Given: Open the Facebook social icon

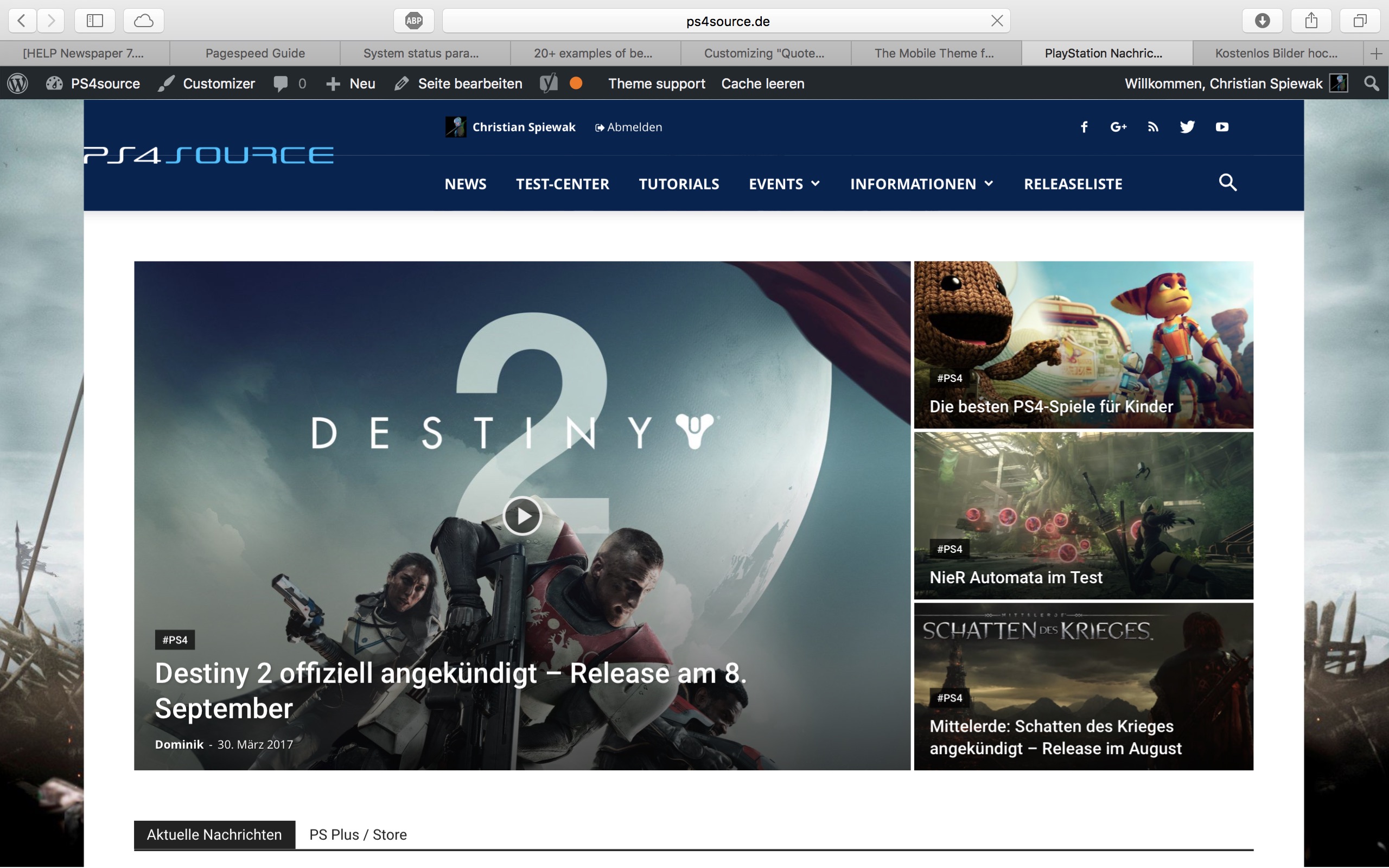Looking at the screenshot, I should coord(1084,127).
